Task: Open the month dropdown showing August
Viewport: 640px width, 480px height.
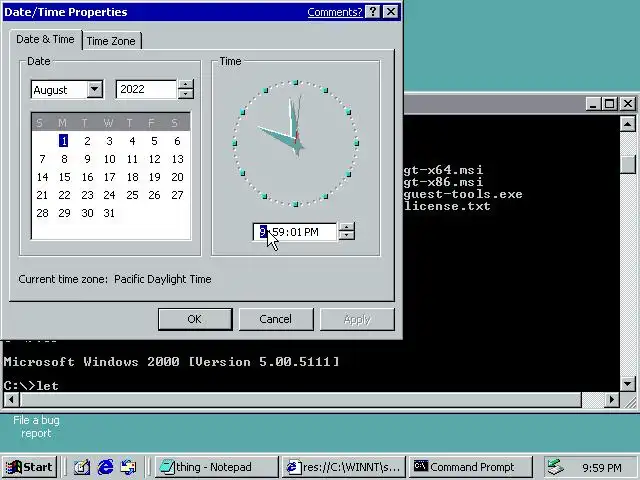Action: [x=95, y=89]
